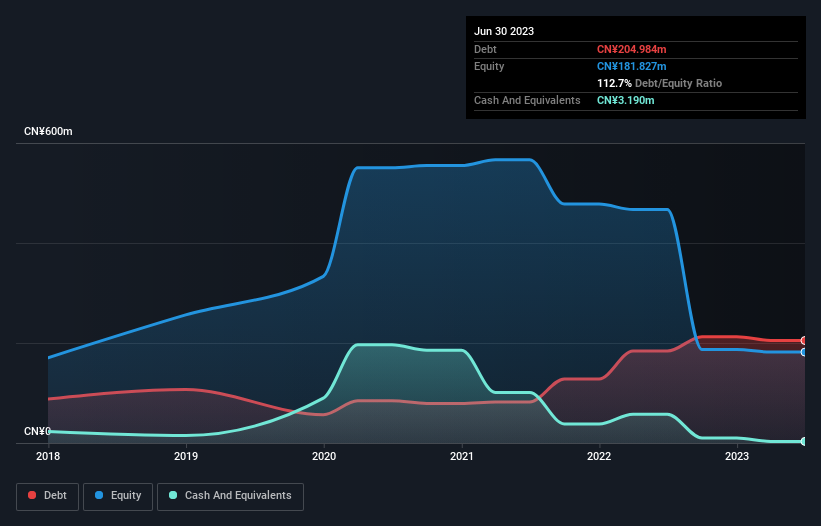Click the Cash value CN¥3.190m
The width and height of the screenshot is (821, 526).
[626, 100]
